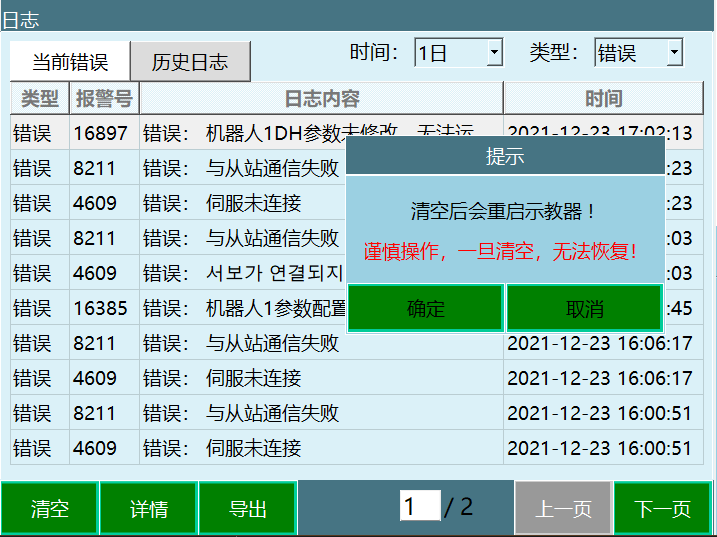Select the 当前错误 tab
This screenshot has width=717, height=537.
70,62
